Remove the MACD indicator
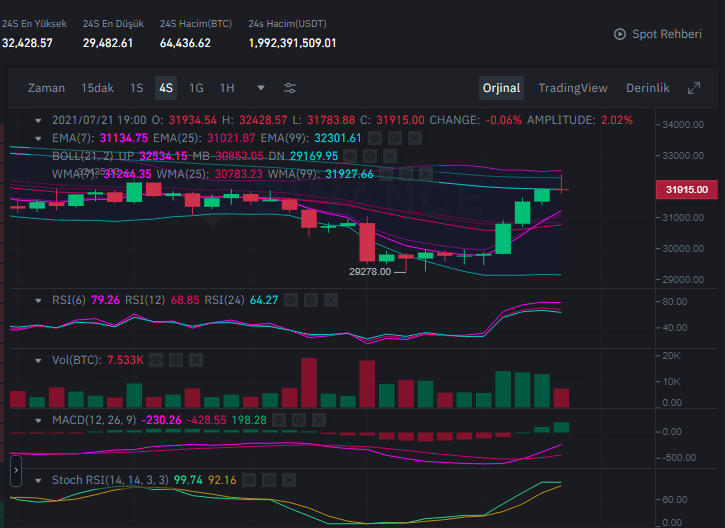This screenshot has width=725, height=528. click(x=319, y=420)
